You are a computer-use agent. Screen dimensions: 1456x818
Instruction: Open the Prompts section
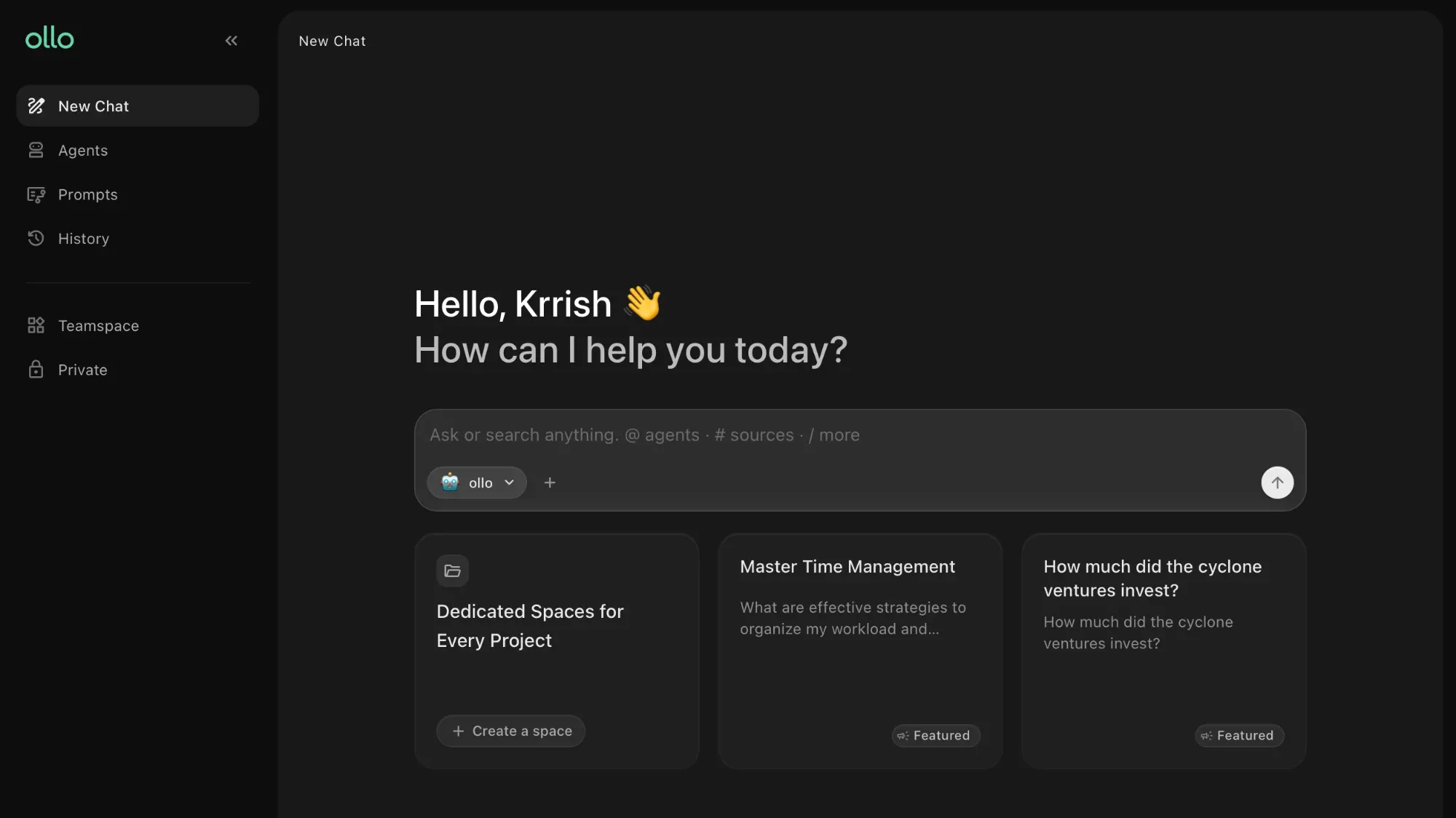(138, 194)
